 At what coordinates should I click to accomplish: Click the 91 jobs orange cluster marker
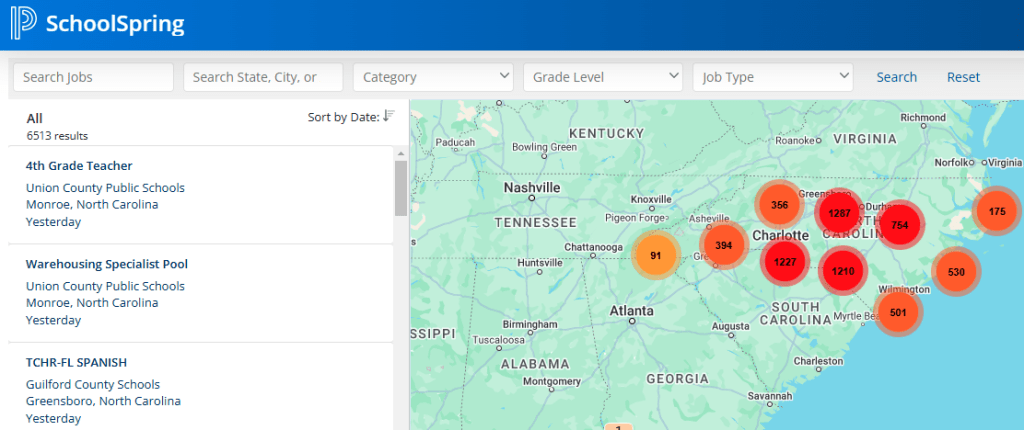point(656,255)
